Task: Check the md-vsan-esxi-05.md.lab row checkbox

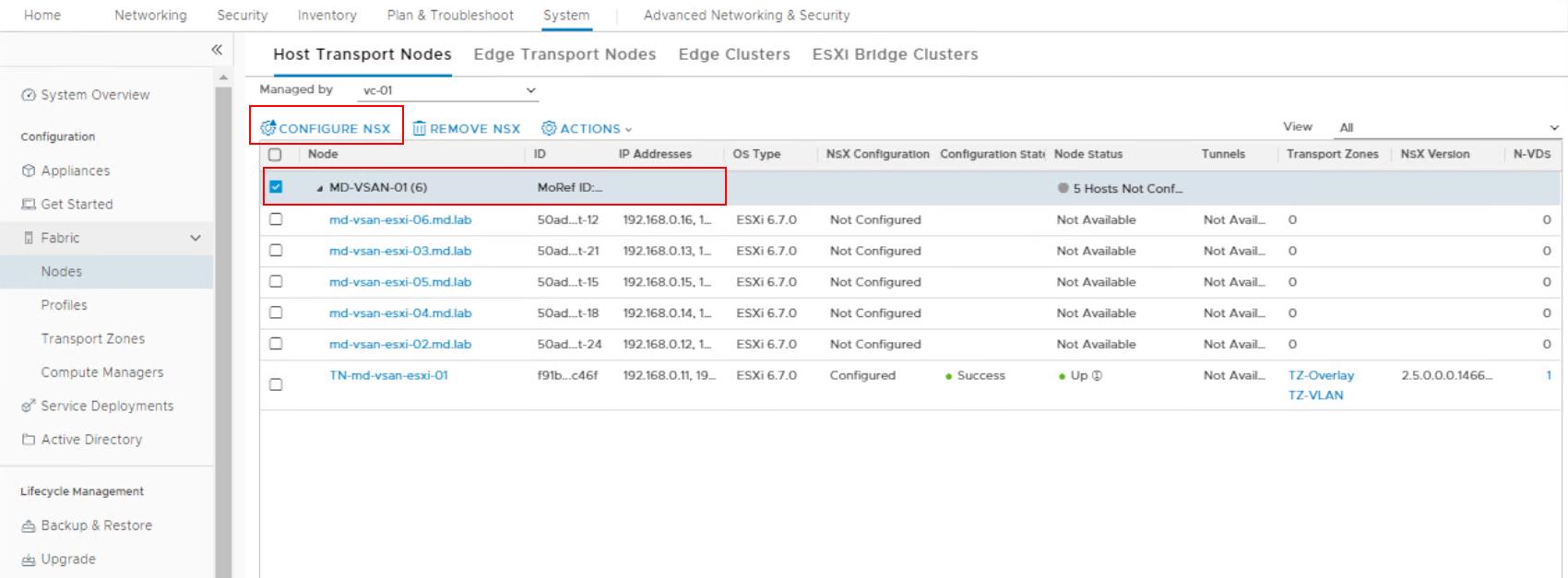Action: [x=276, y=282]
